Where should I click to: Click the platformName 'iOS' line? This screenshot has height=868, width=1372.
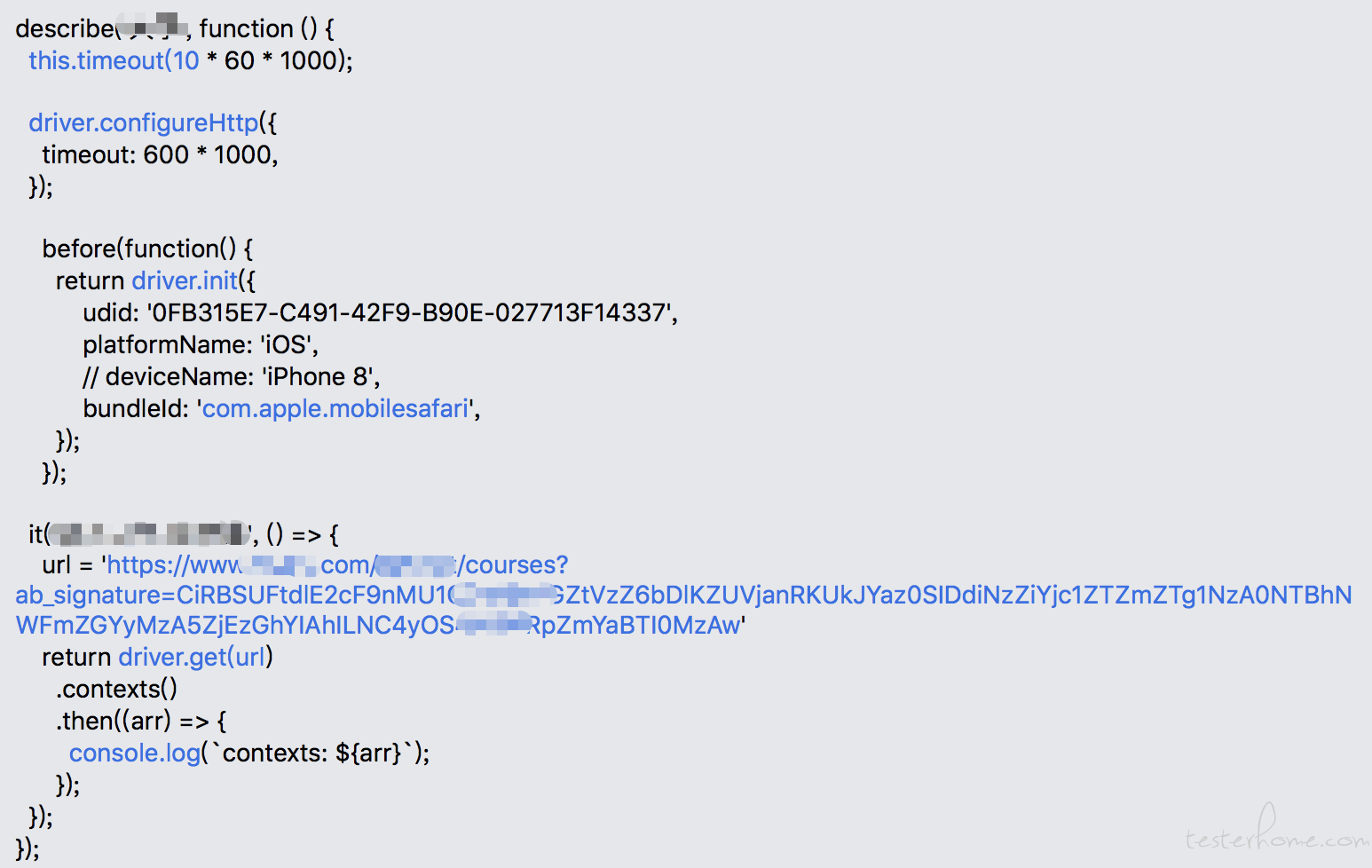tap(201, 344)
